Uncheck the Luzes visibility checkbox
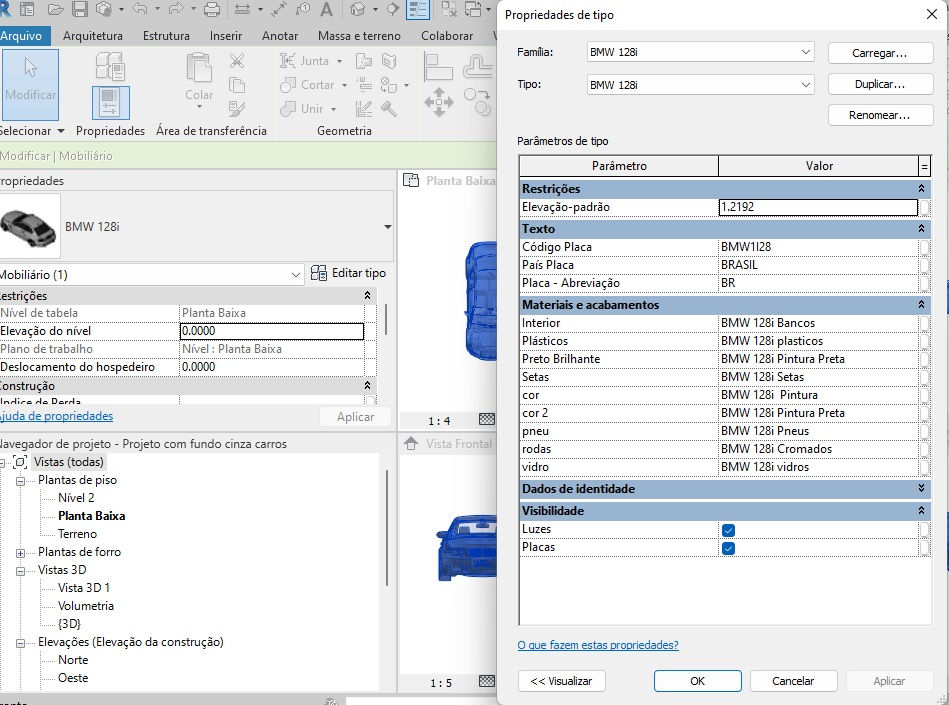This screenshot has height=705, width=949. (728, 530)
